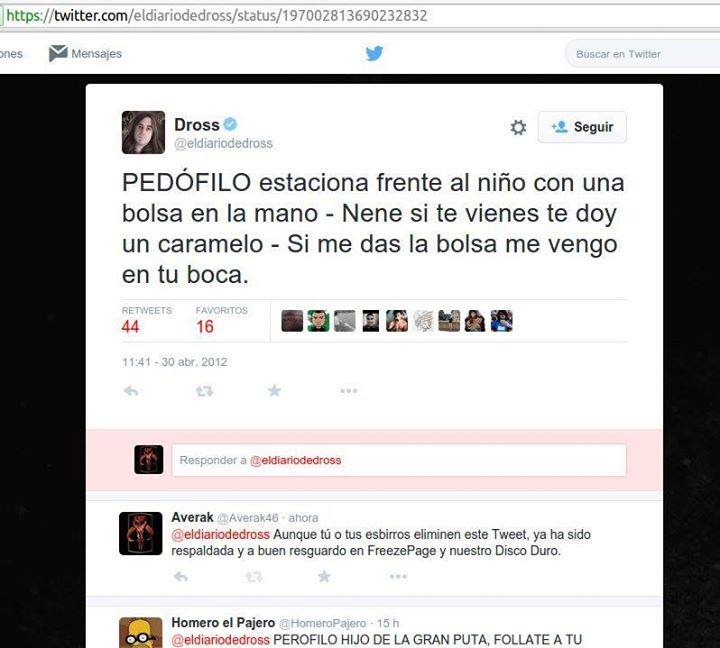Click the Responder a @eldiariodedross field
This screenshot has height=648, width=720.
(399, 460)
